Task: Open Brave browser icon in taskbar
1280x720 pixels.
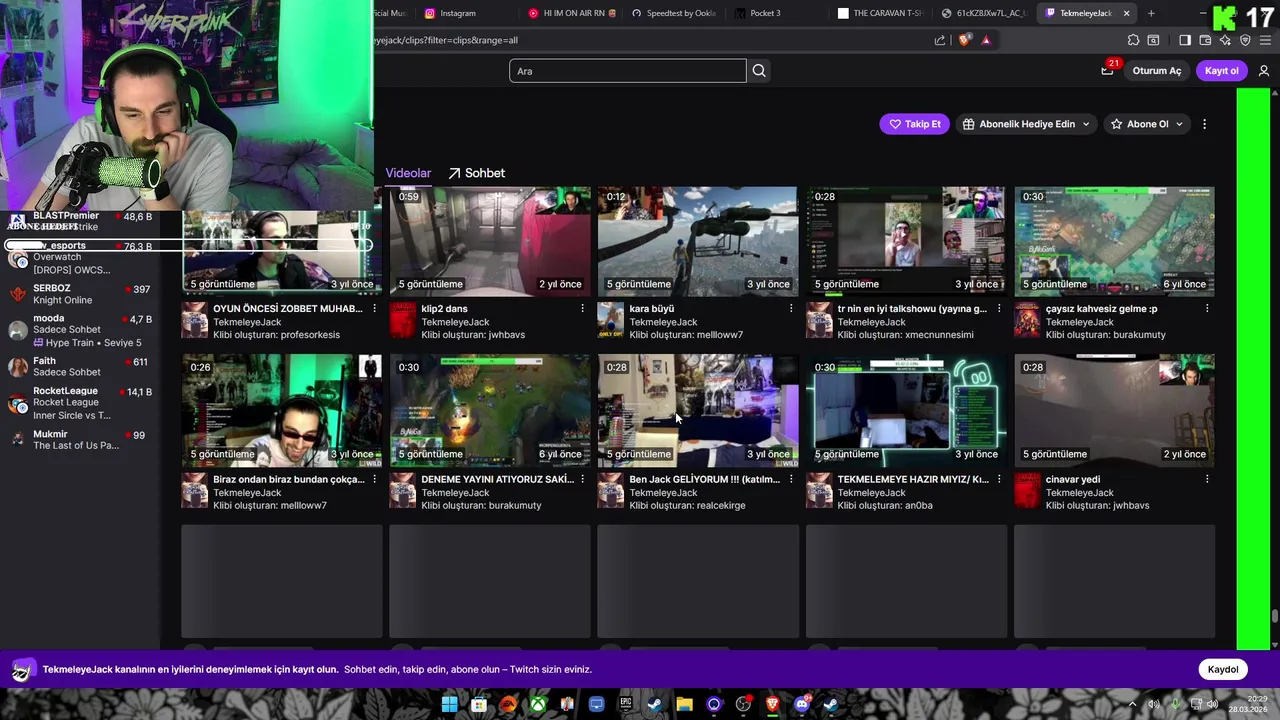Action: 772,704
